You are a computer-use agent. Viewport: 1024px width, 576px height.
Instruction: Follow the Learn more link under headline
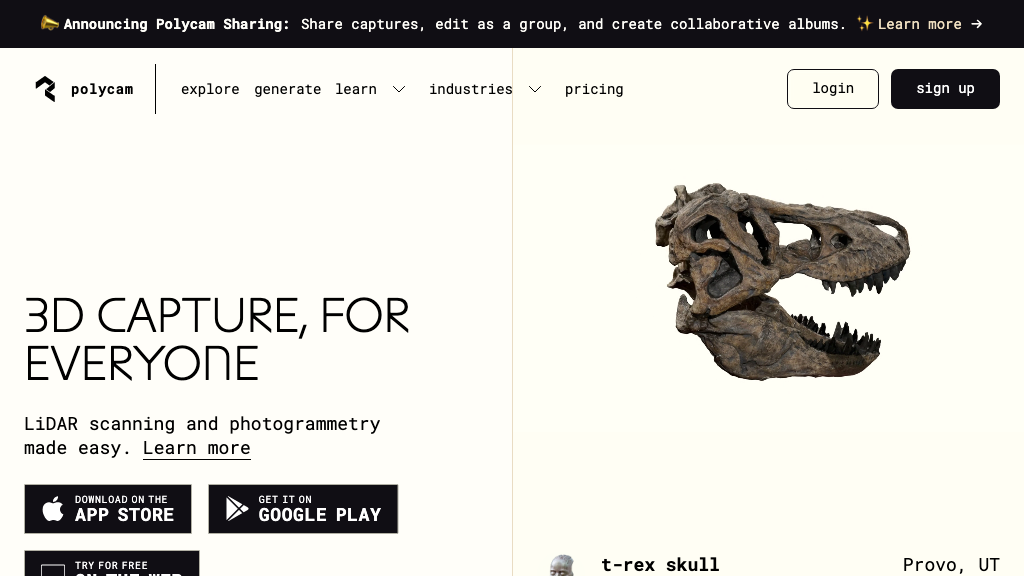[197, 448]
